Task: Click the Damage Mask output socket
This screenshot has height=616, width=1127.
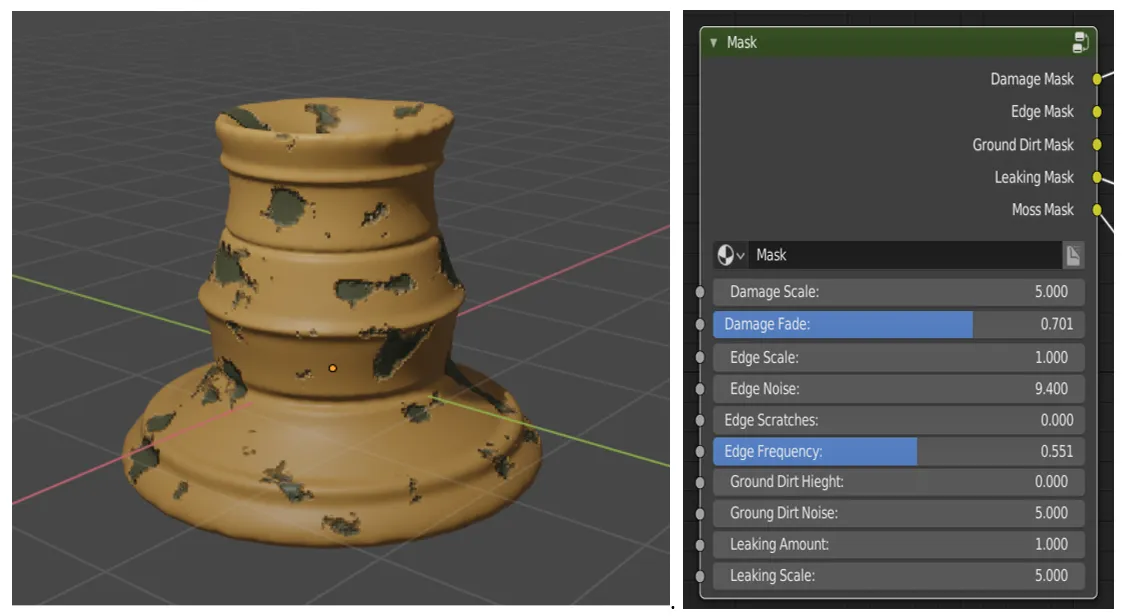Action: click(x=1097, y=79)
